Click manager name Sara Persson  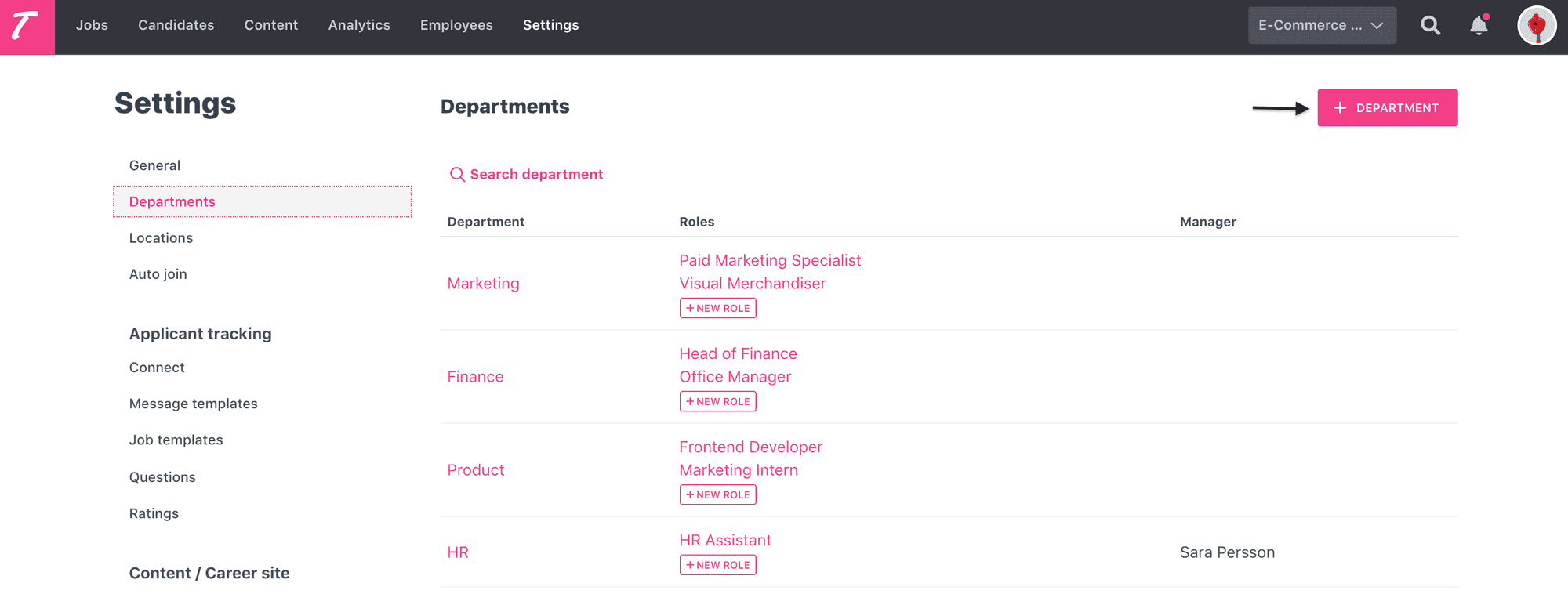(1227, 552)
